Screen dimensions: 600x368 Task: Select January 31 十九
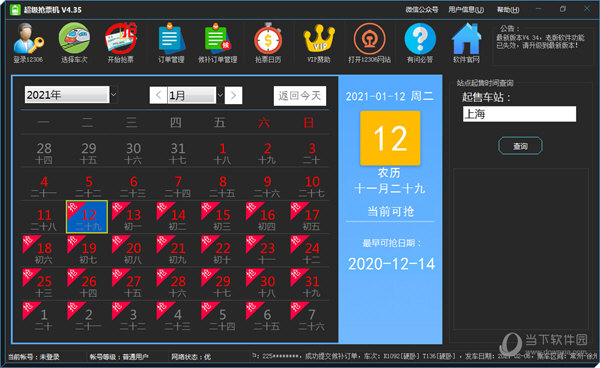click(311, 284)
